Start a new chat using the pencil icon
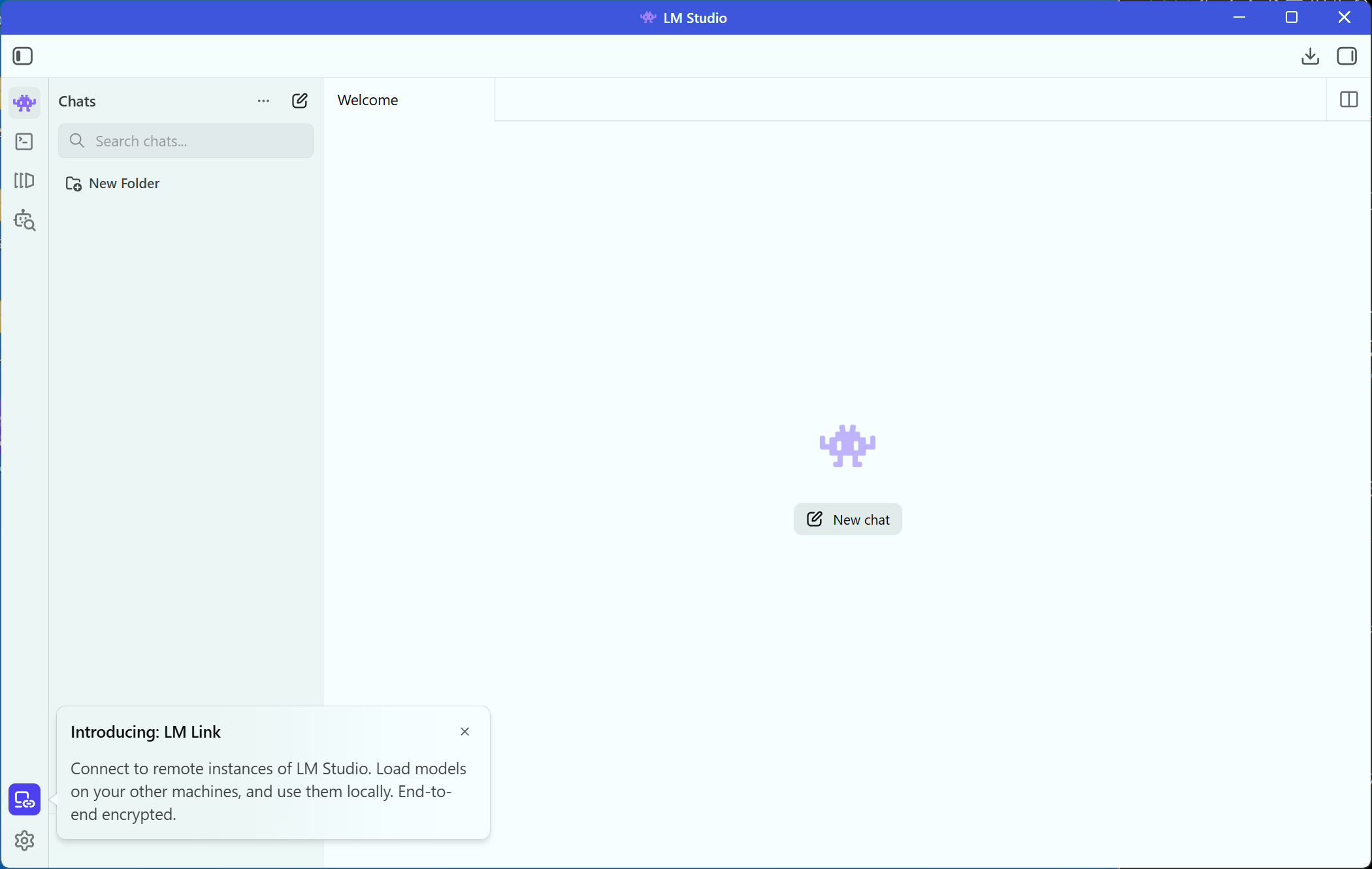Screen dimensions: 1372x869 [299, 101]
